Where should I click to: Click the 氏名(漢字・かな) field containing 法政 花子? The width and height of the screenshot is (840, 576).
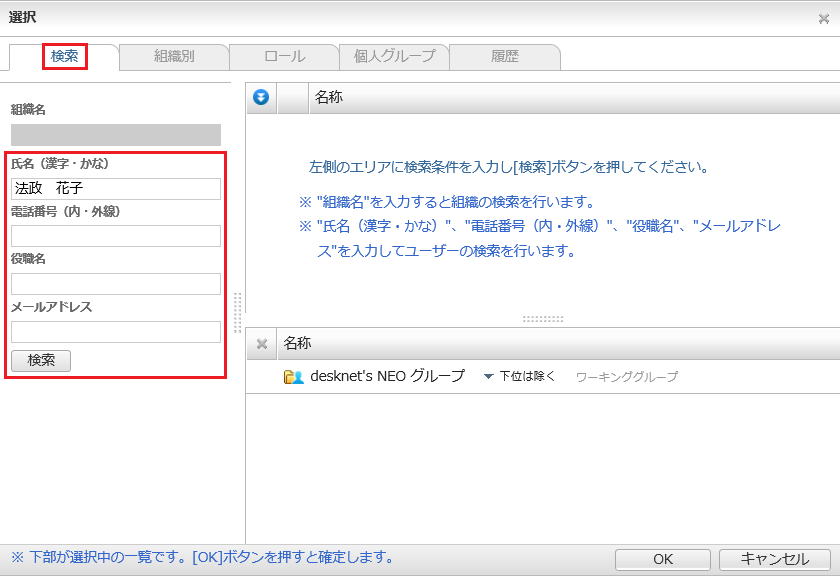click(x=116, y=189)
